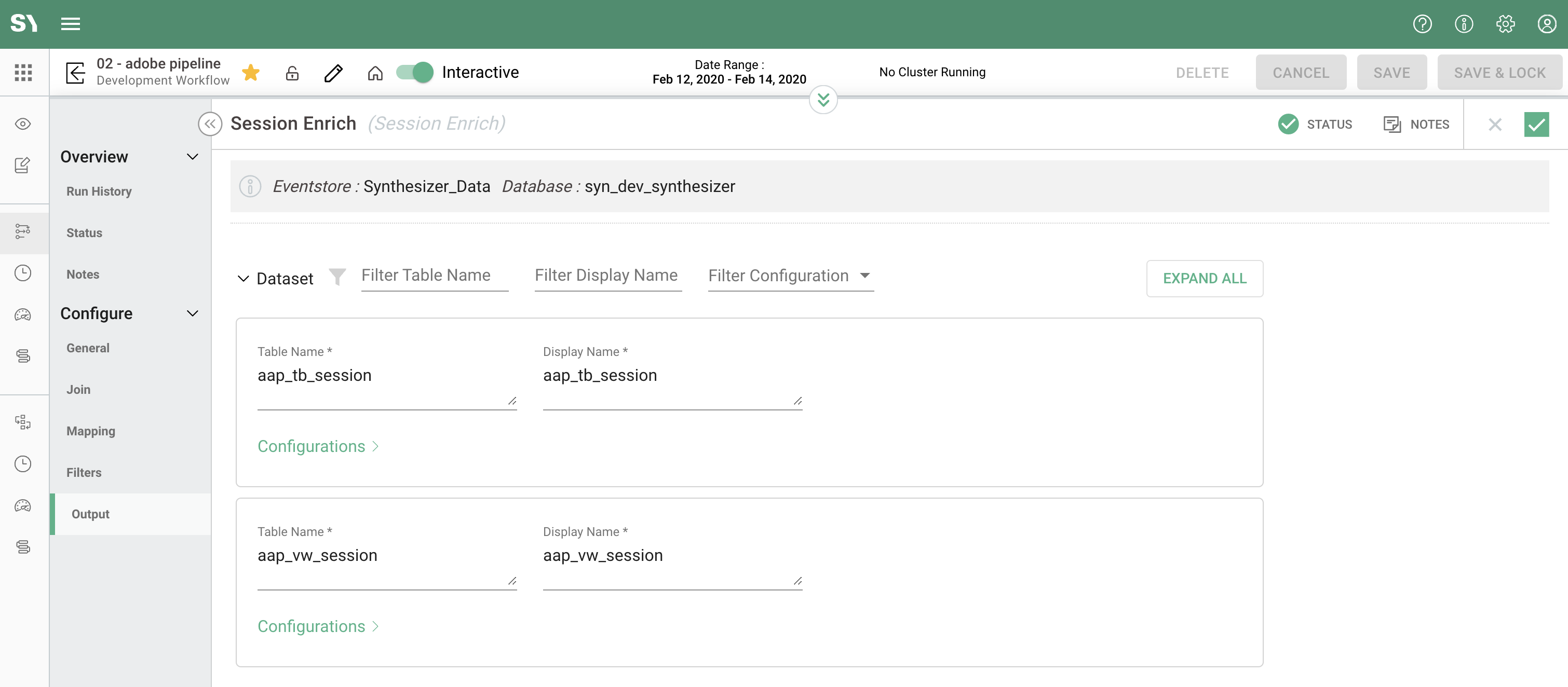Toggle the Interactive switch
Screen dimensions: 1568x687
pyautogui.click(x=414, y=73)
